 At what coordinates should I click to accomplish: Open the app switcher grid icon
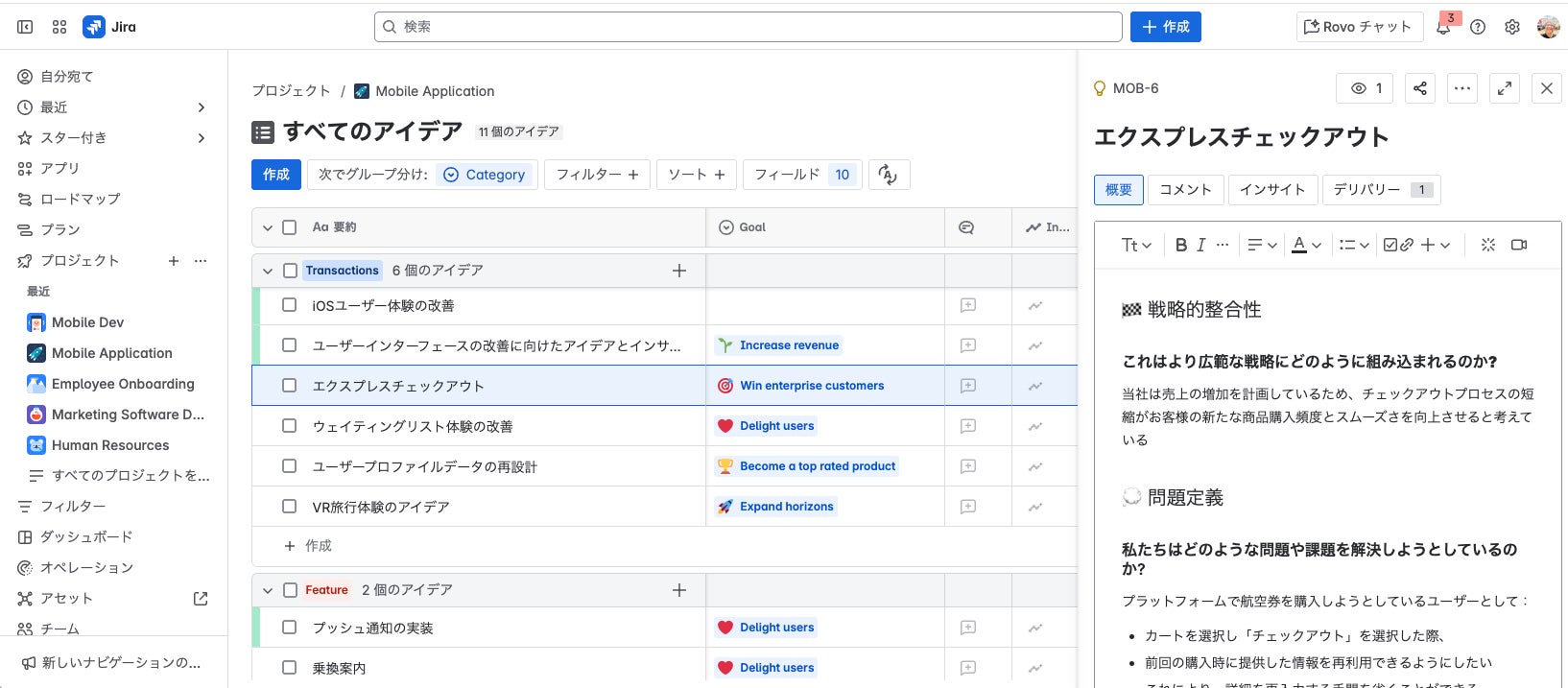[59, 27]
